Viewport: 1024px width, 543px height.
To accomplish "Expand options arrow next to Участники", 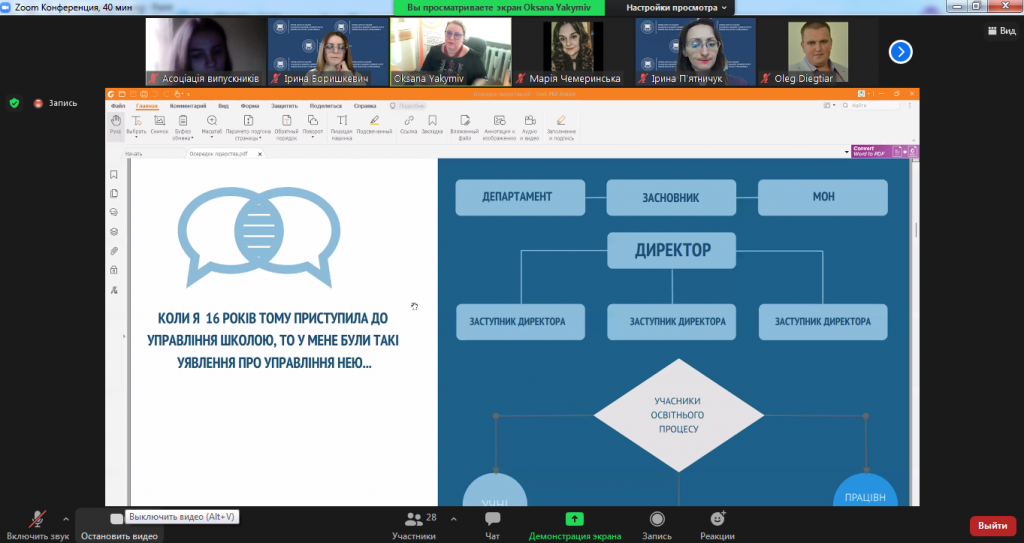I will tap(453, 519).
